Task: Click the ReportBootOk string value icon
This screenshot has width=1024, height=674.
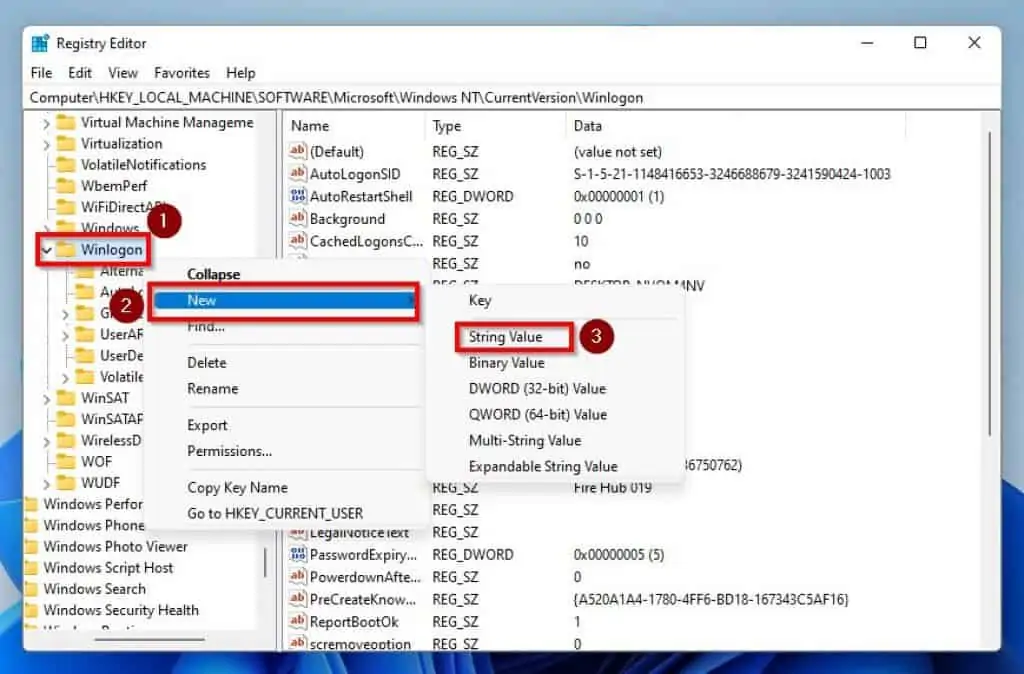Action: [297, 621]
